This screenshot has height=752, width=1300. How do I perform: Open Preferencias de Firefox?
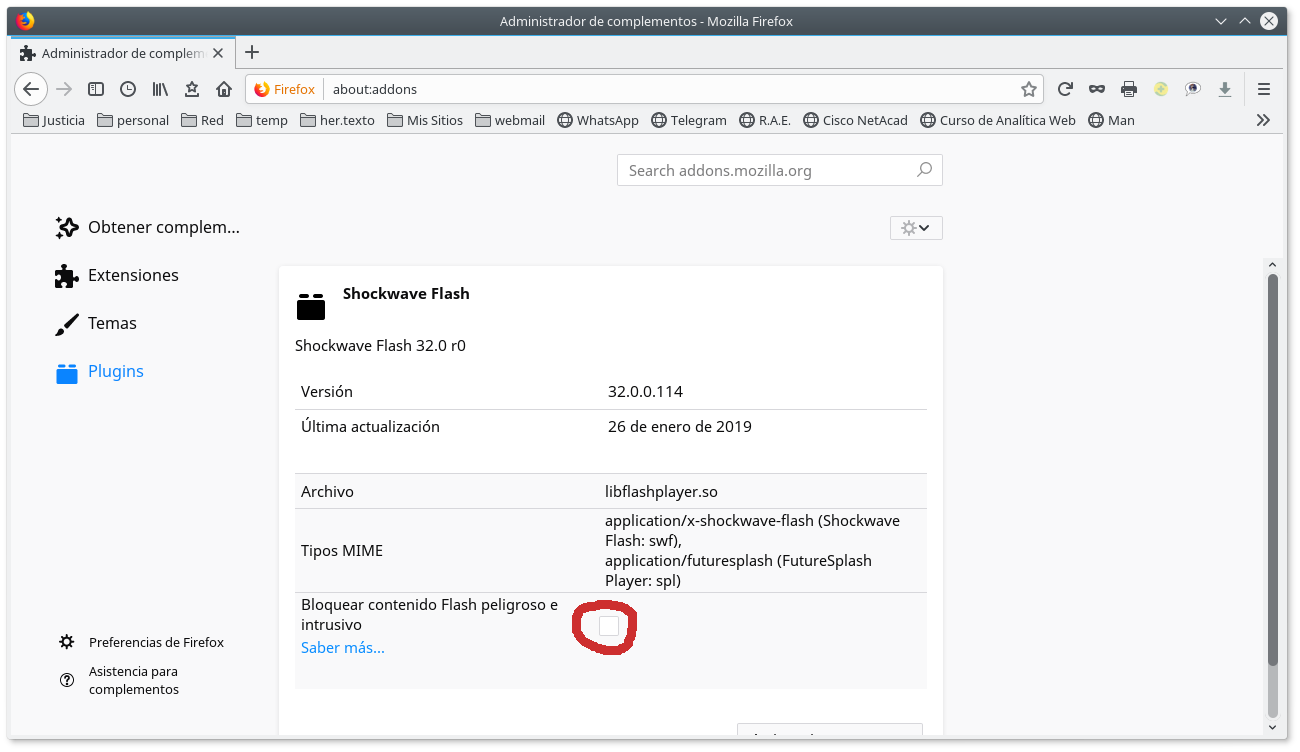coord(155,642)
